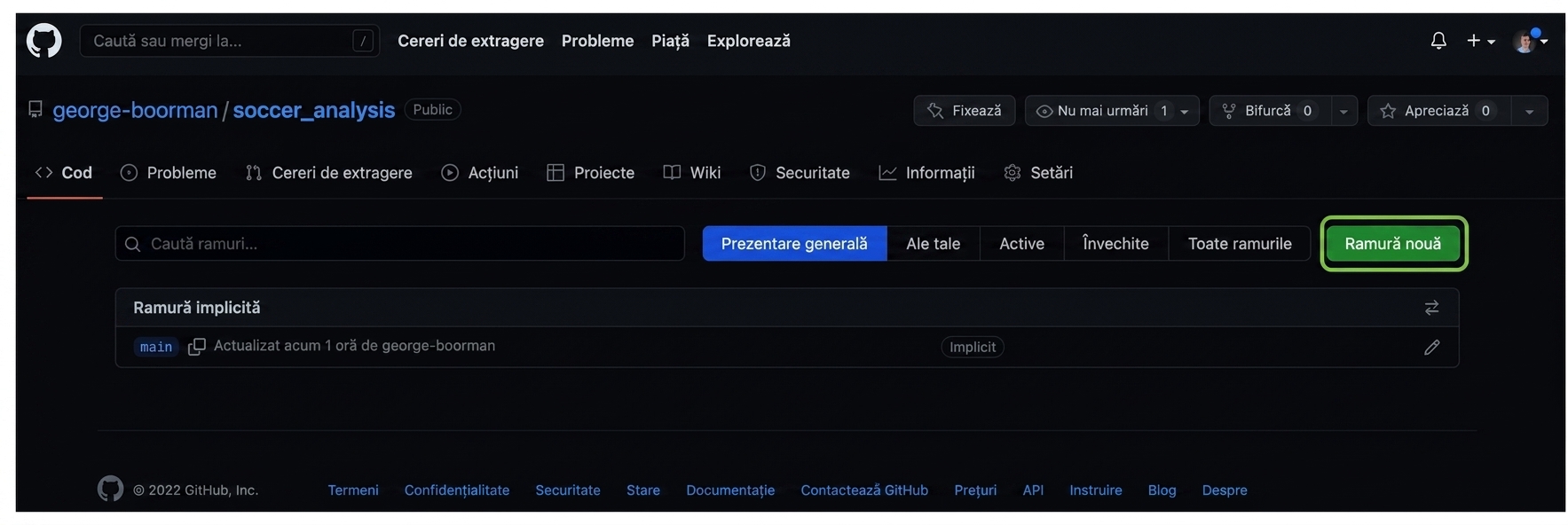Open soccer_analysis repository link
This screenshot has width=1568, height=525.
coord(313,110)
